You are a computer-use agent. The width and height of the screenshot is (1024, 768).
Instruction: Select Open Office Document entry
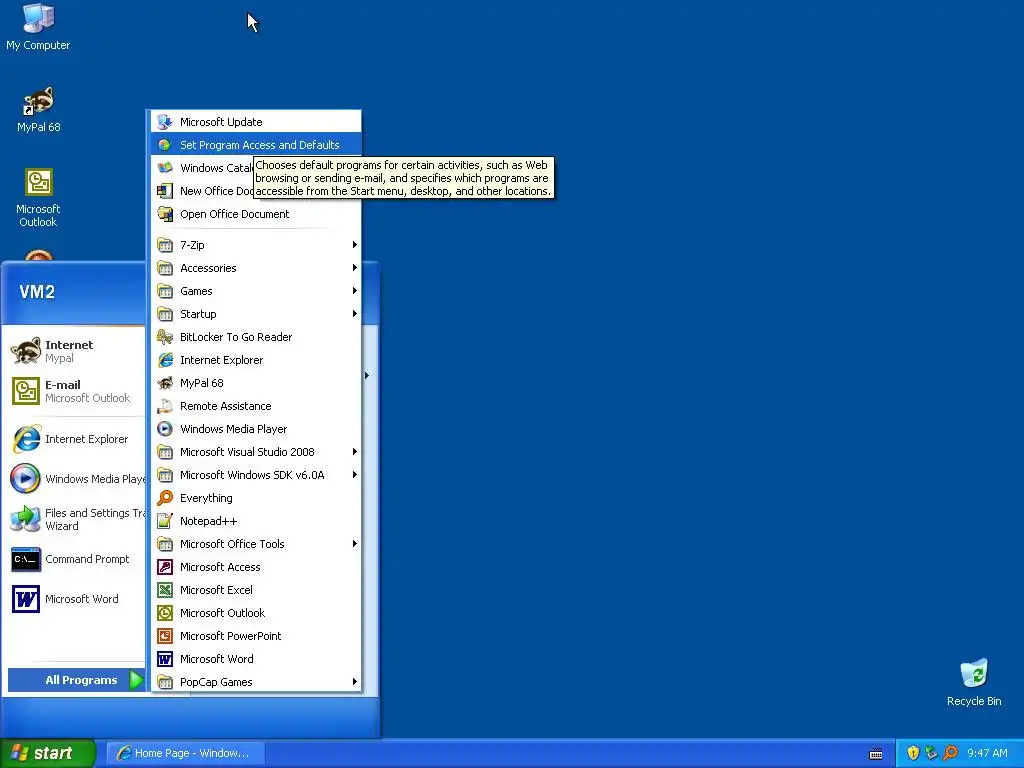255,214
